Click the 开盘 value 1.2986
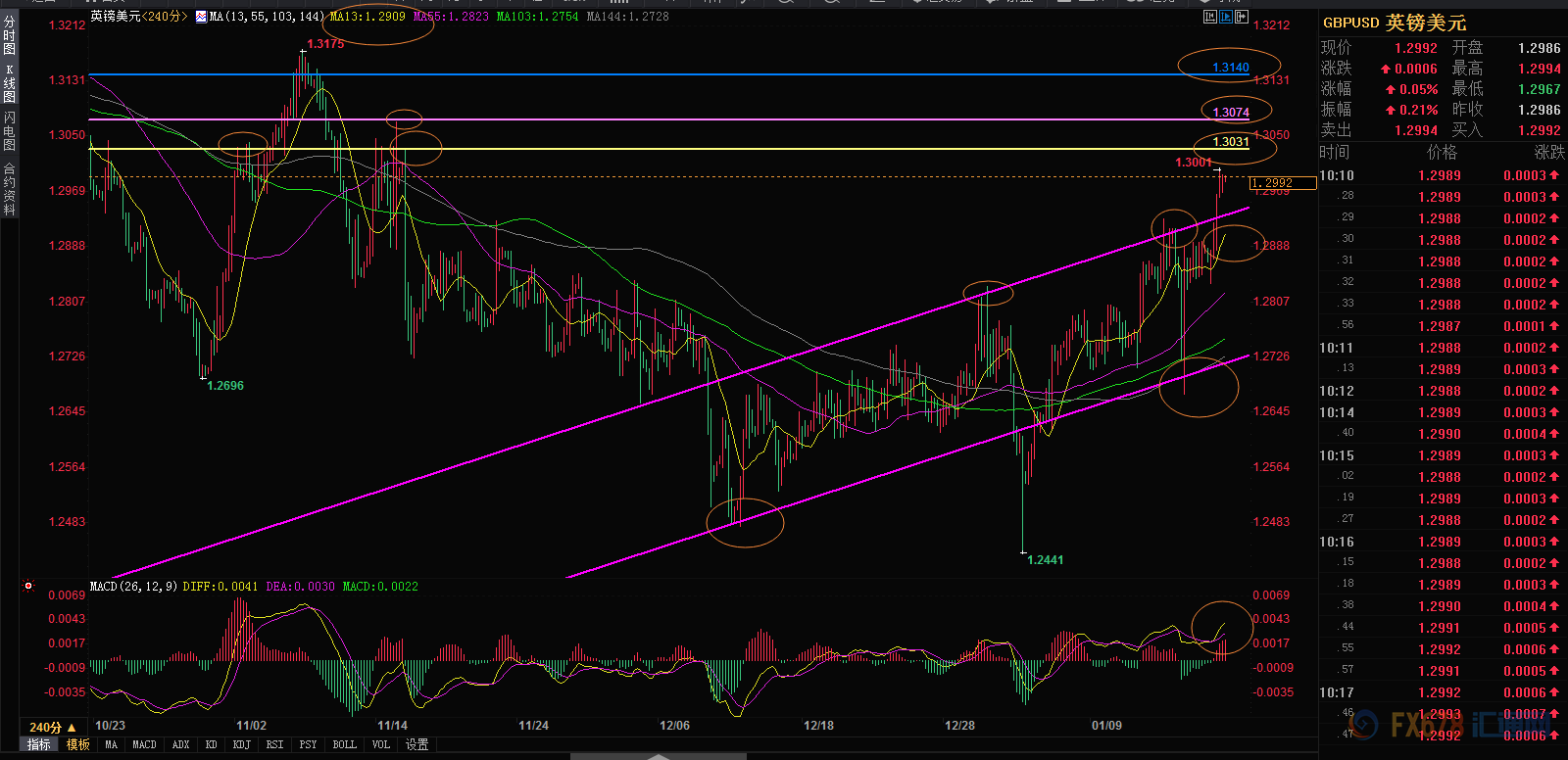 point(1540,48)
